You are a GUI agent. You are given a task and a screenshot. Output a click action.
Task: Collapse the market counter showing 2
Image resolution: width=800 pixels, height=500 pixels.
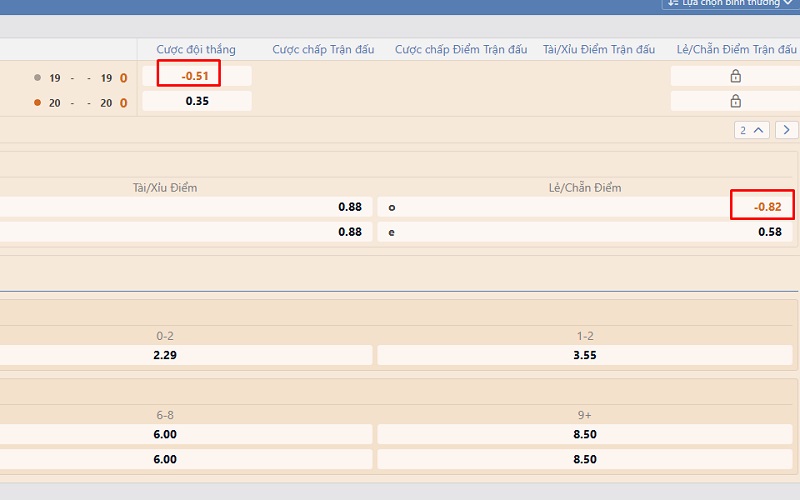[751, 130]
